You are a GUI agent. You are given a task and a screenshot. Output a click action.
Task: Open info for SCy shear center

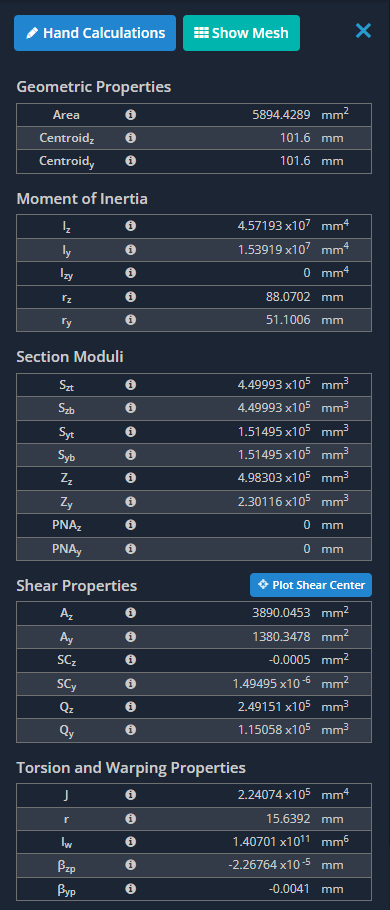click(x=131, y=684)
